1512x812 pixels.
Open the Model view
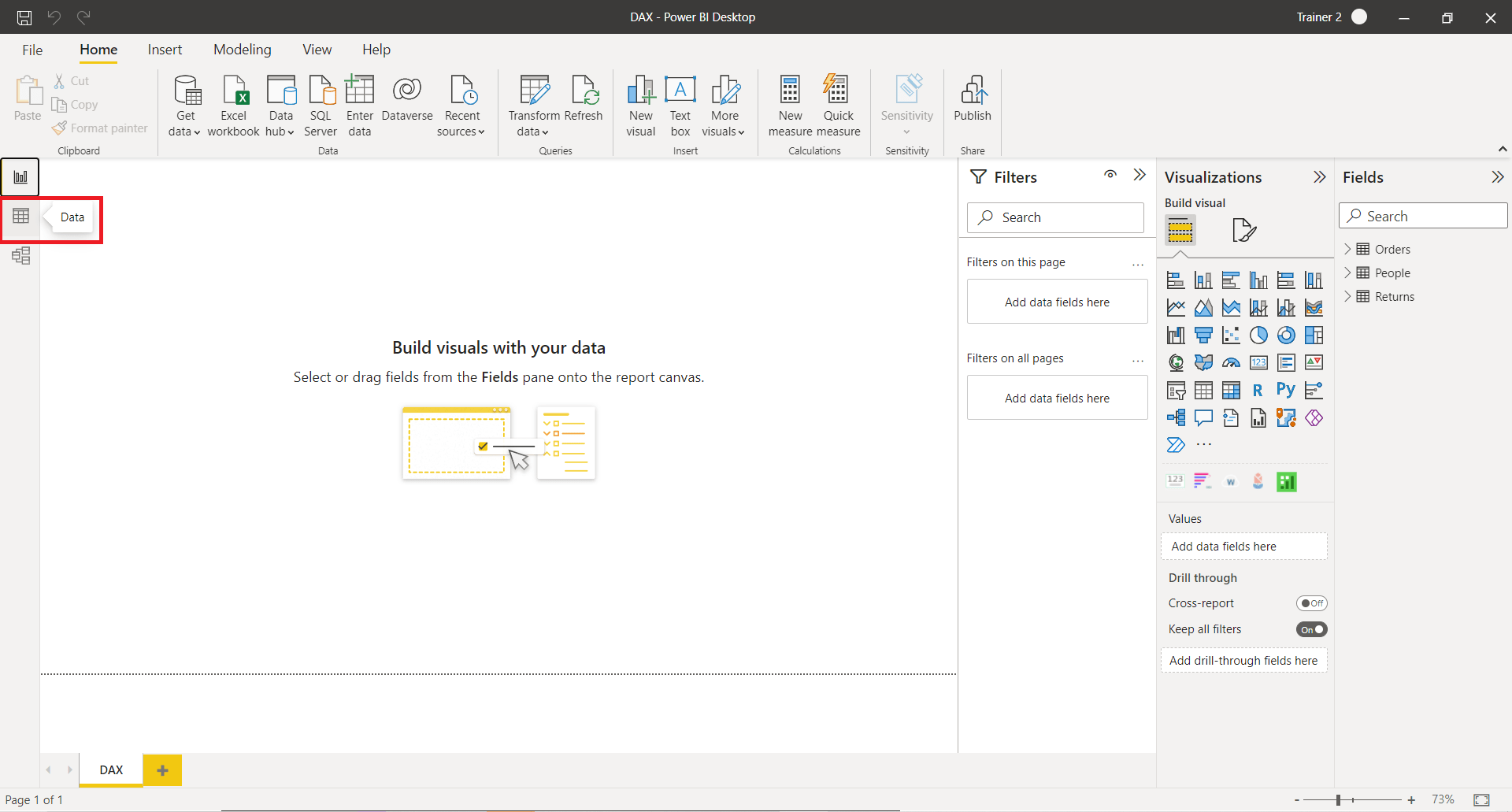(21, 255)
